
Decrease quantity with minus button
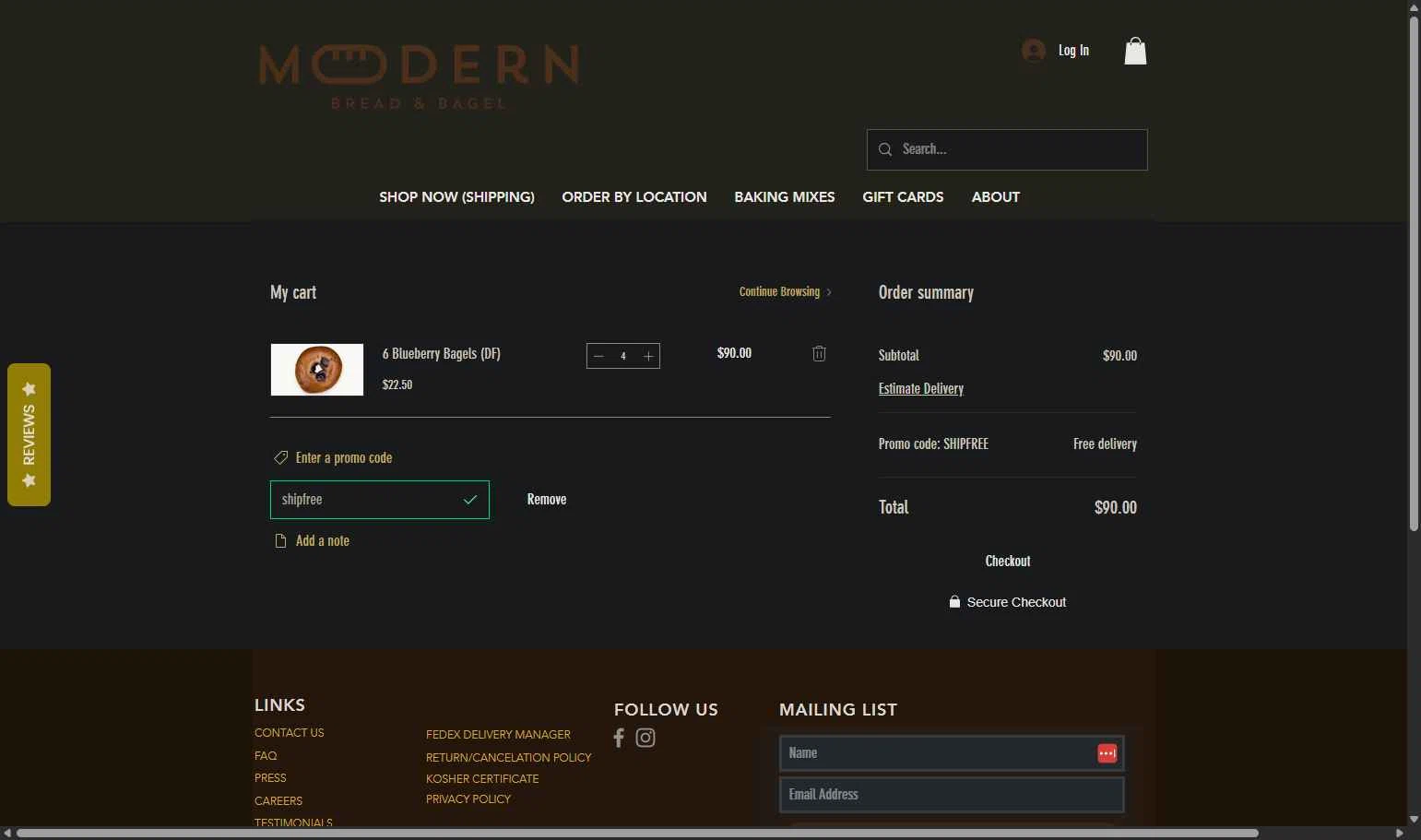(x=598, y=356)
